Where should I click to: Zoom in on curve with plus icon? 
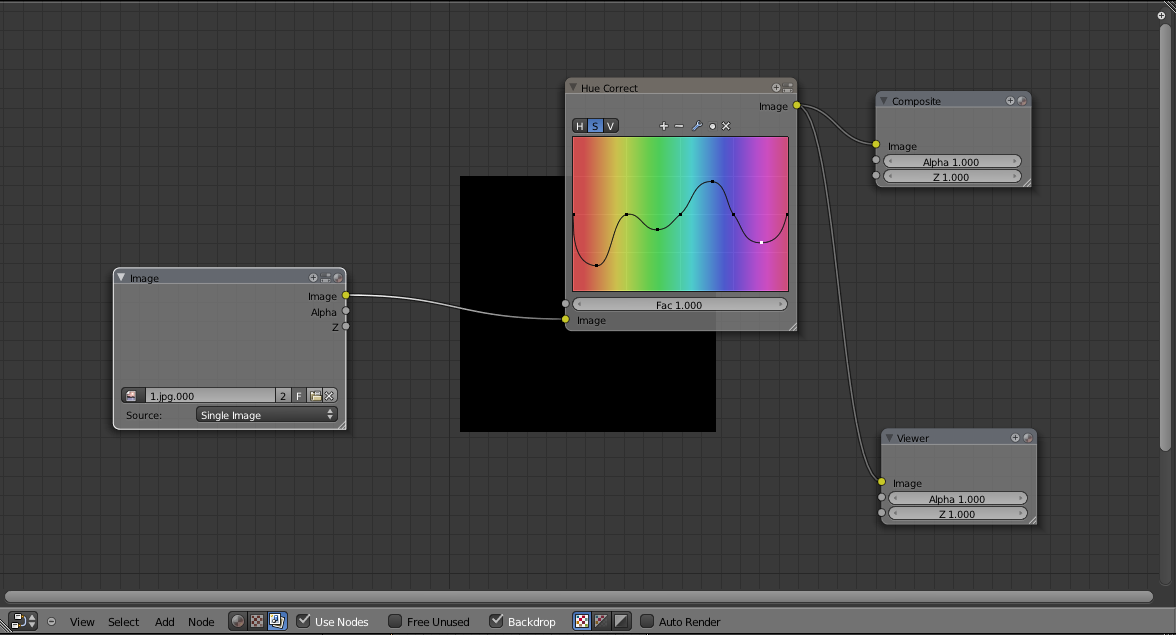pyautogui.click(x=663, y=126)
